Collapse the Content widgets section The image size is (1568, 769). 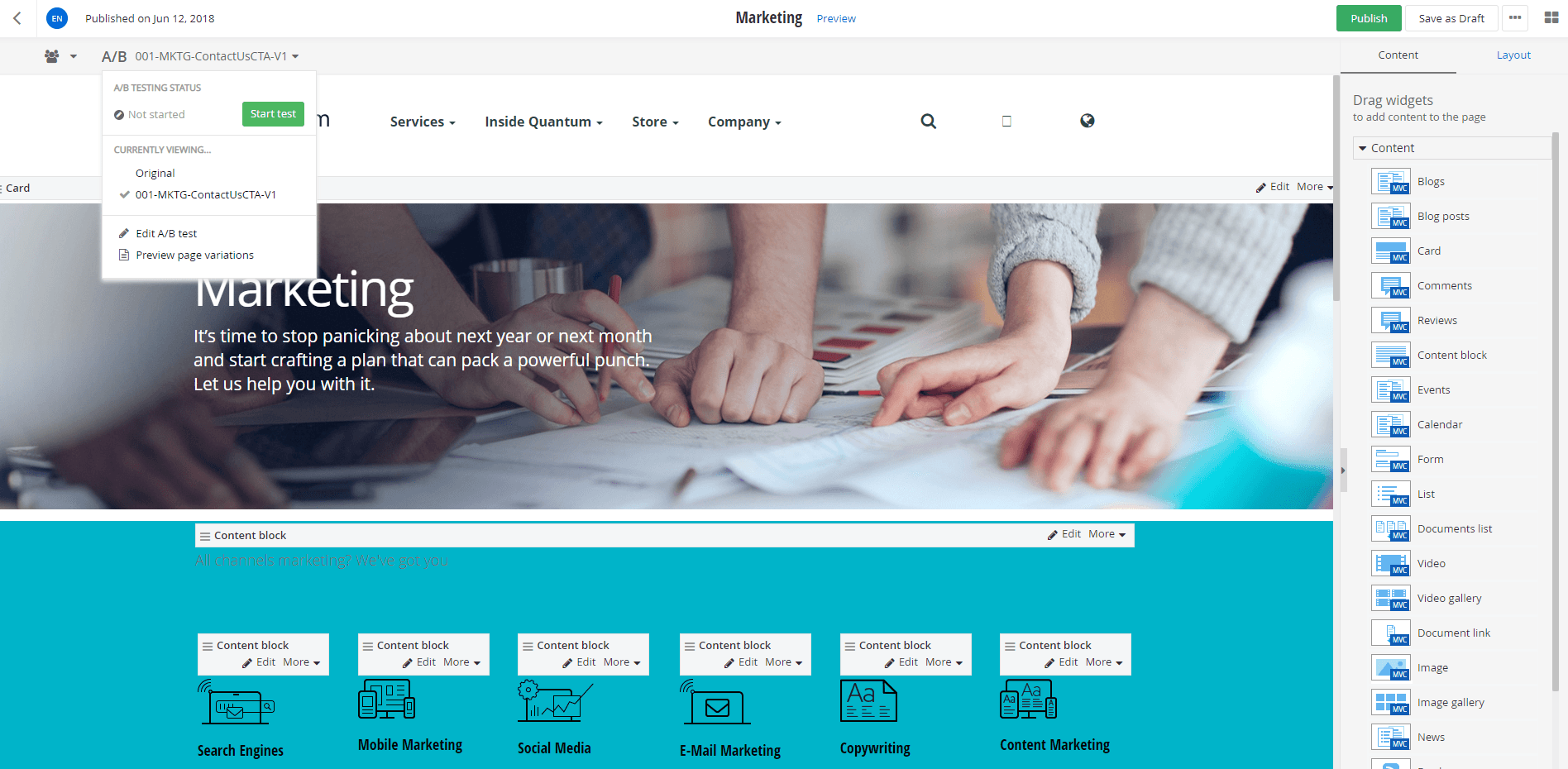pyautogui.click(x=1363, y=148)
